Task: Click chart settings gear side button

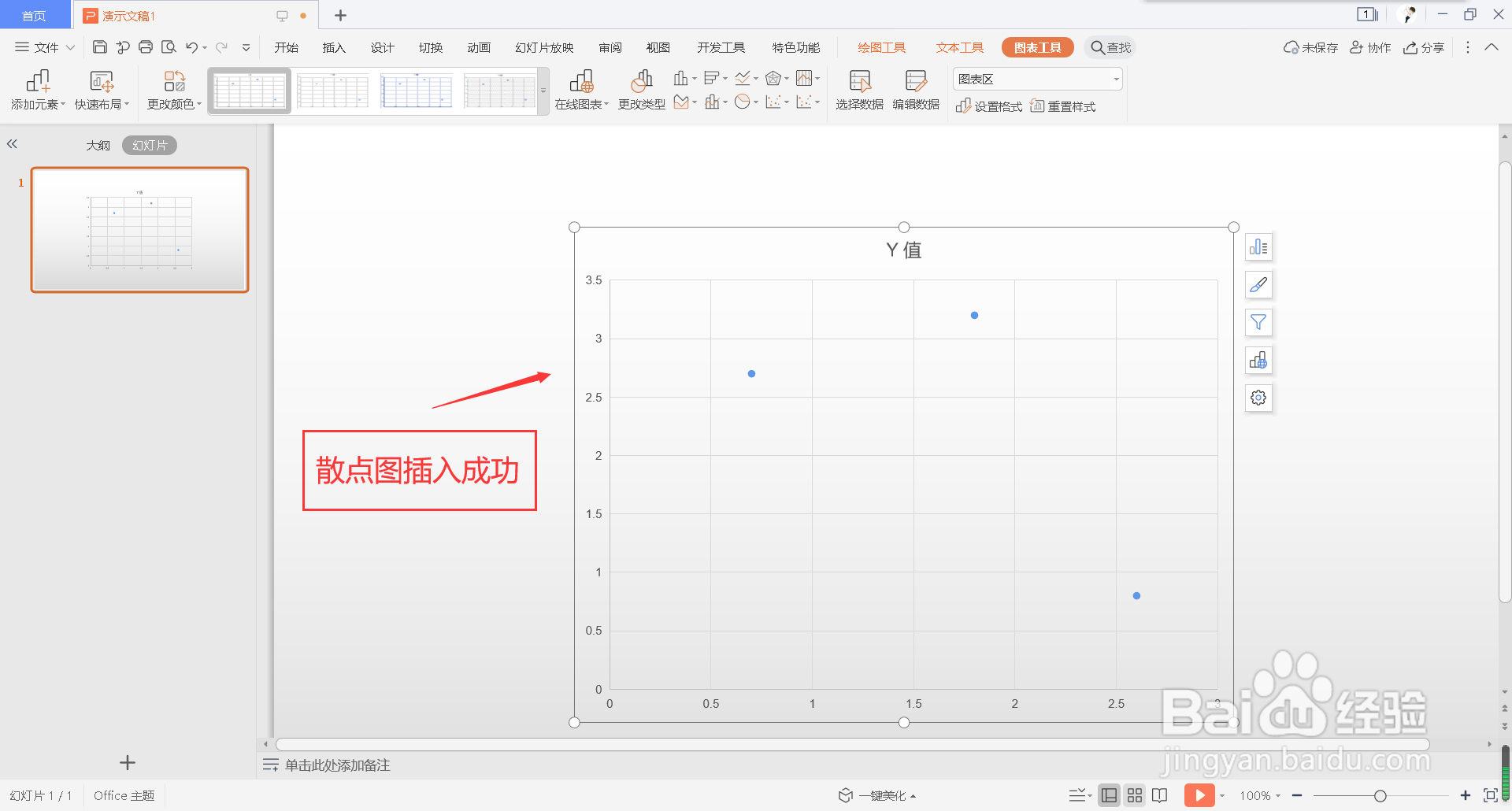Action: 1258,398
